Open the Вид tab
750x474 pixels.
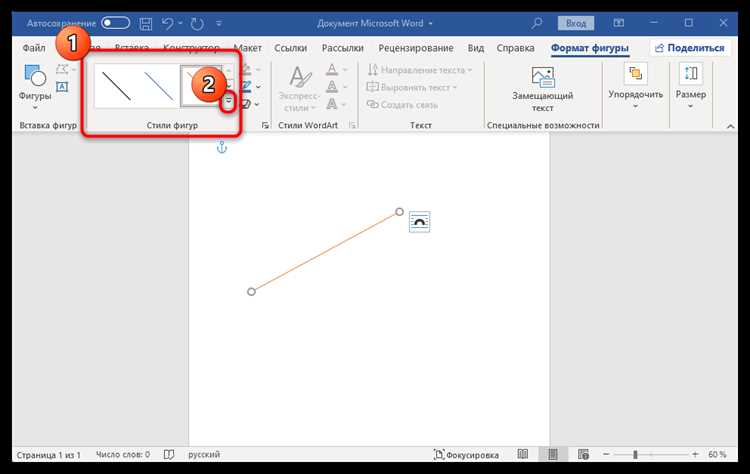point(475,48)
